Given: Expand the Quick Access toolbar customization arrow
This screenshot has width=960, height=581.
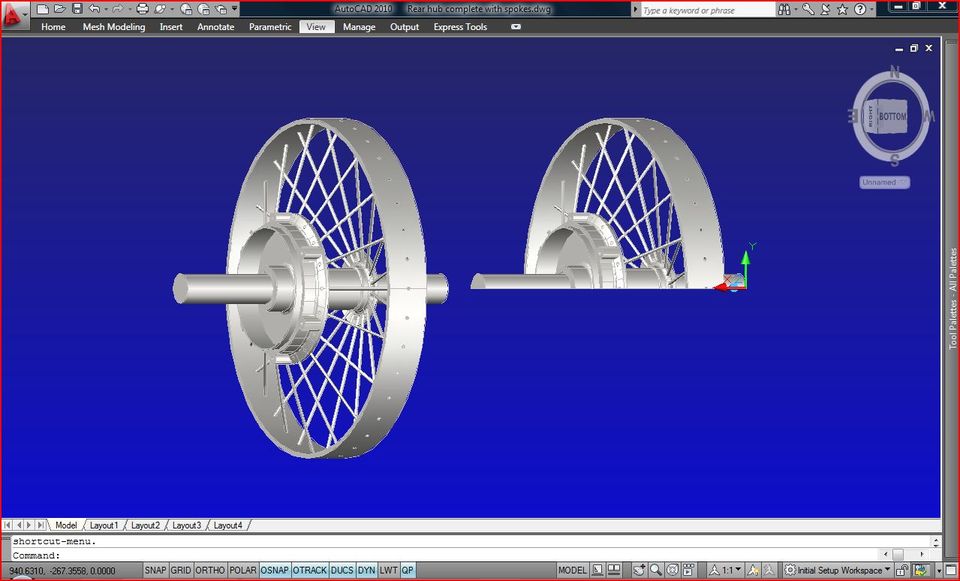Looking at the screenshot, I should pos(235,8).
